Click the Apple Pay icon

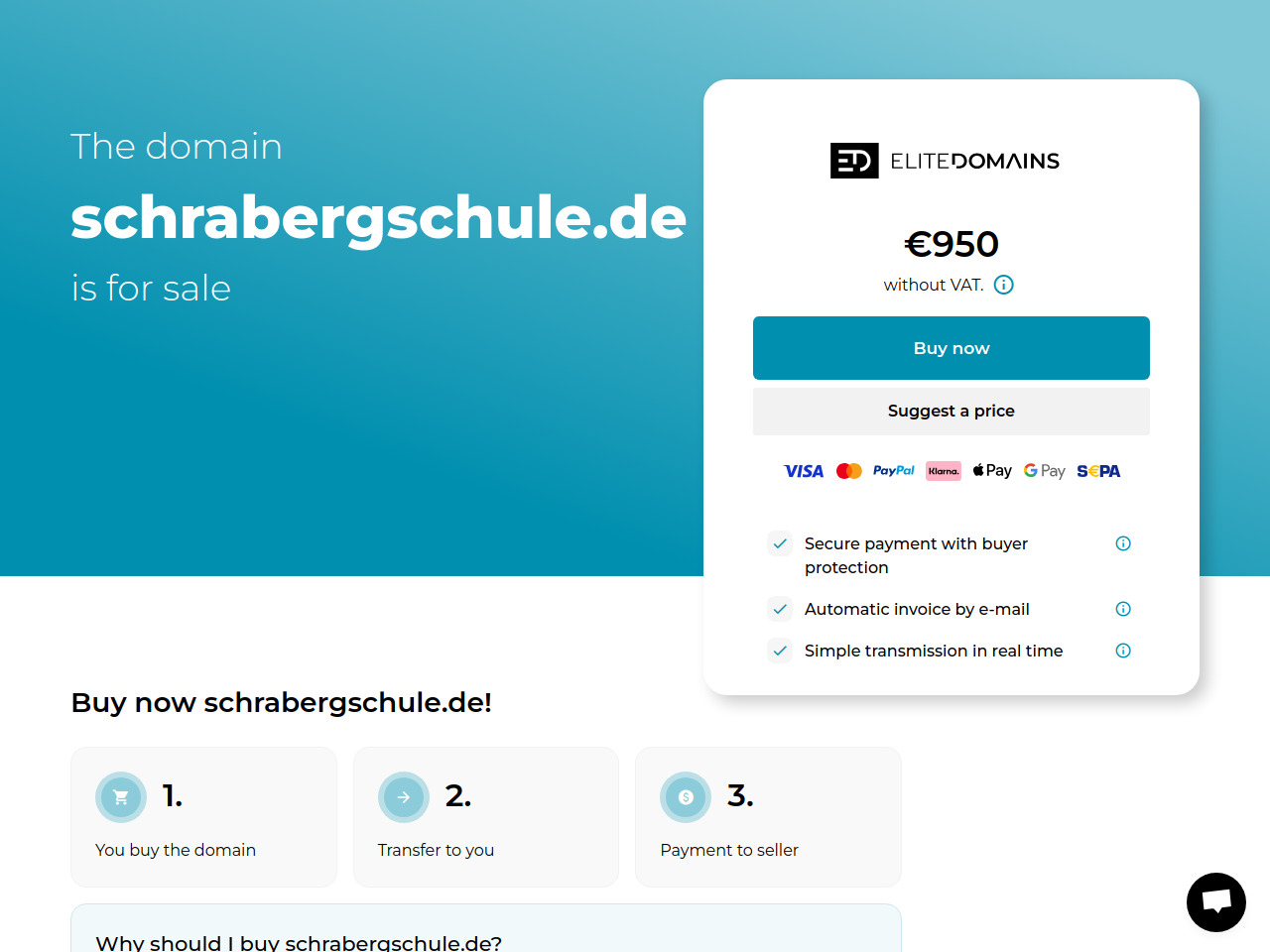pyautogui.click(x=992, y=471)
